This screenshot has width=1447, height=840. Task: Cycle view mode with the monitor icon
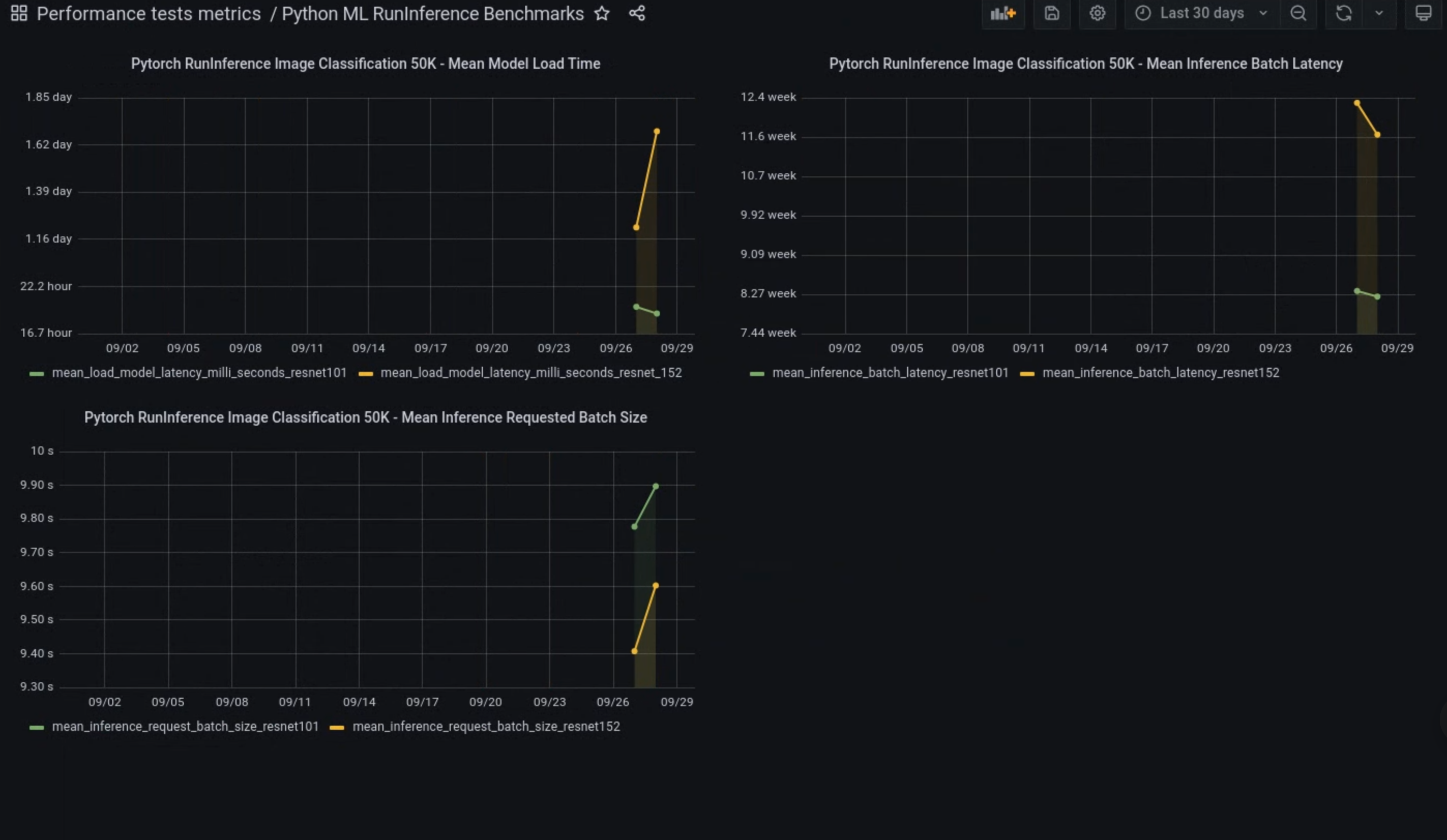click(1423, 13)
